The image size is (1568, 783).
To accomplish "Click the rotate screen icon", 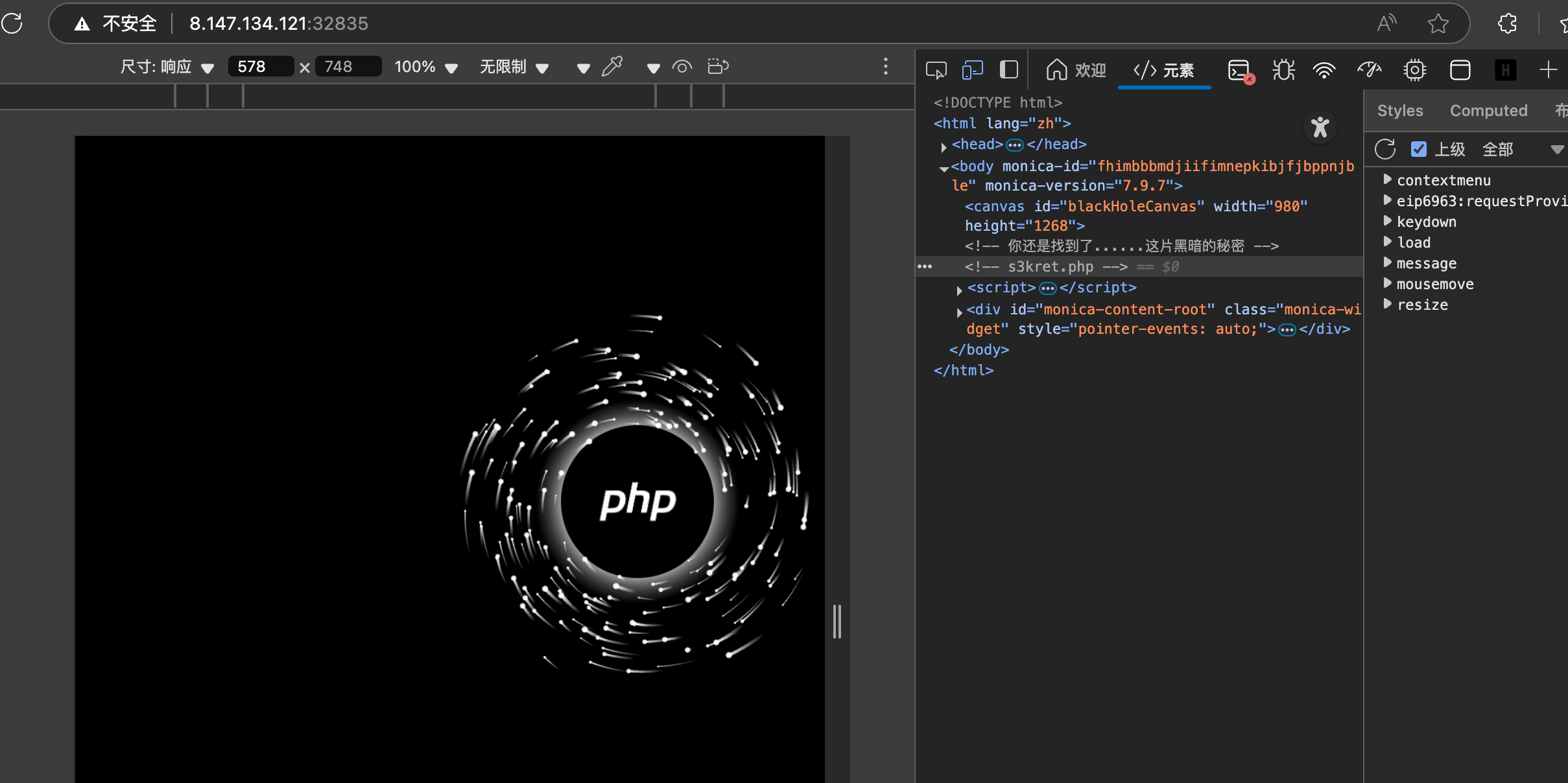I will pyautogui.click(x=718, y=66).
